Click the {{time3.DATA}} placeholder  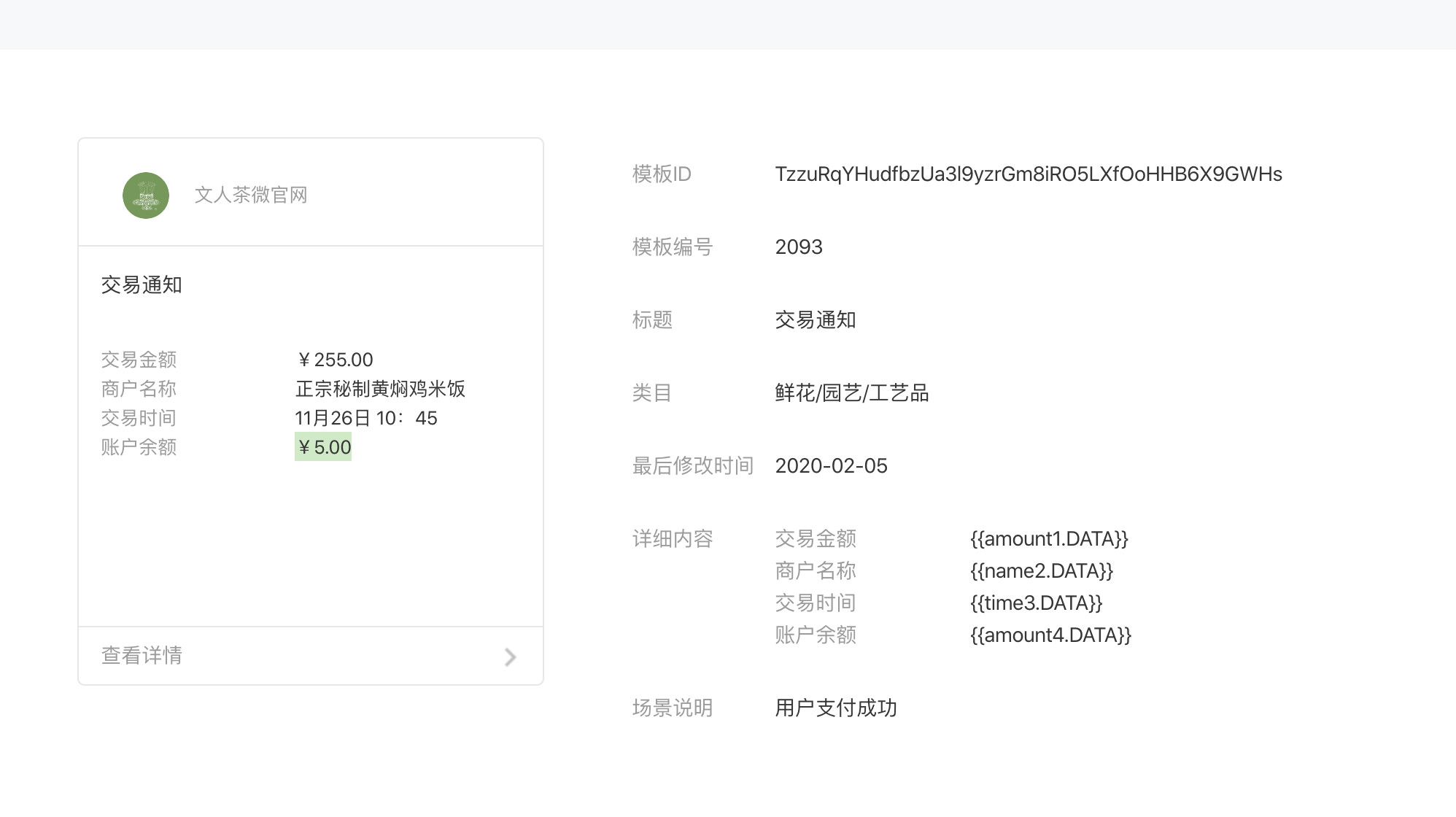click(x=1035, y=603)
